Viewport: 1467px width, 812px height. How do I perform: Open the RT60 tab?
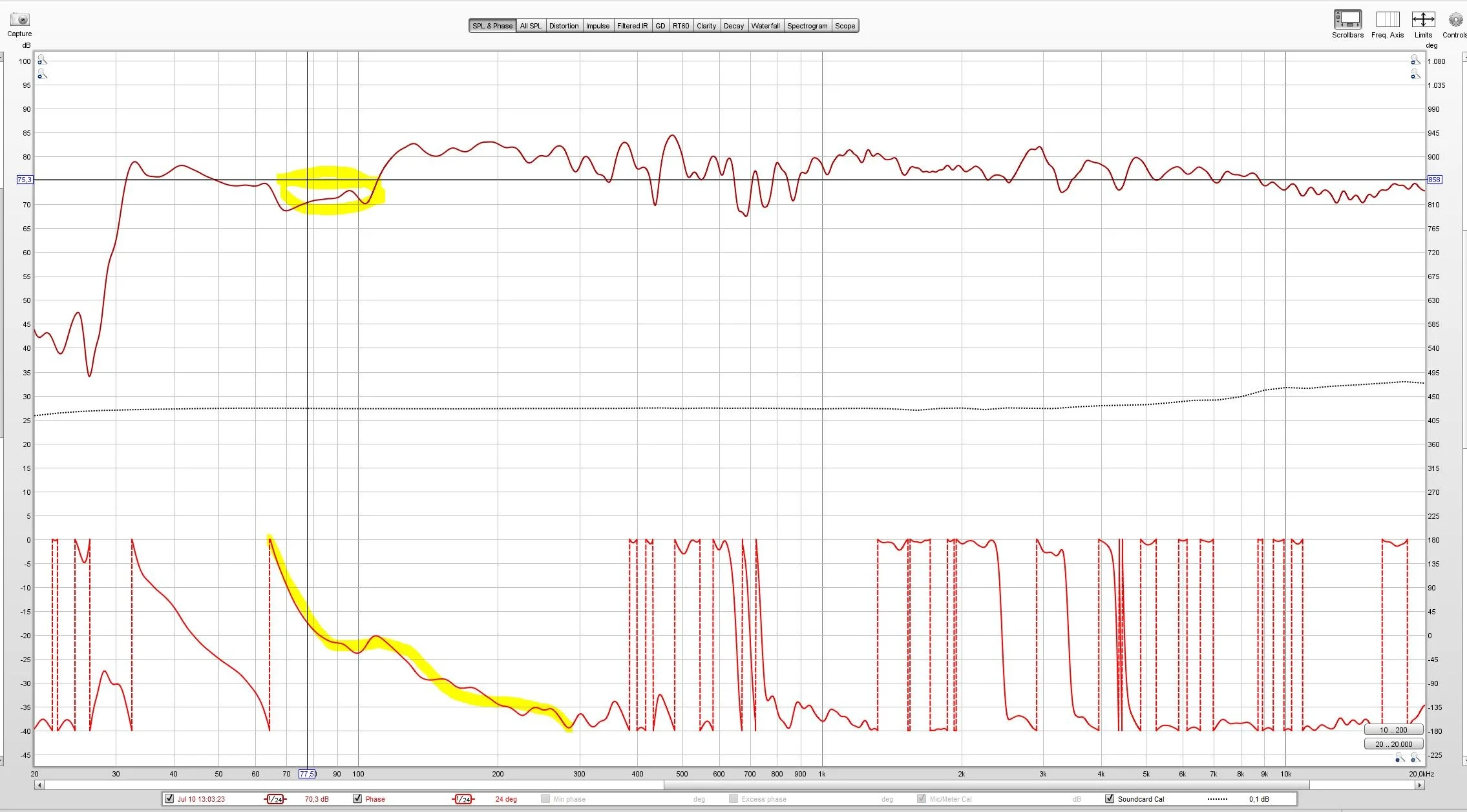(x=681, y=26)
